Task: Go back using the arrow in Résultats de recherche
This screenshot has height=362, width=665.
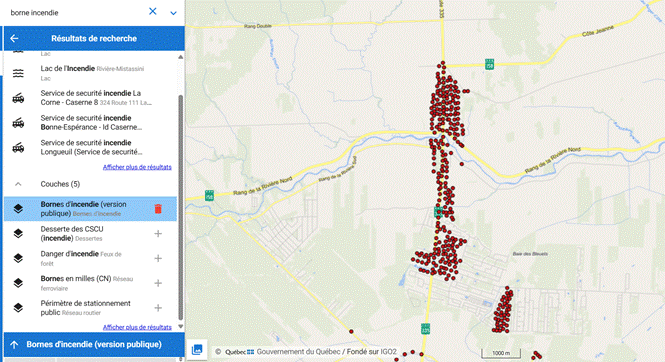Action: [x=14, y=39]
